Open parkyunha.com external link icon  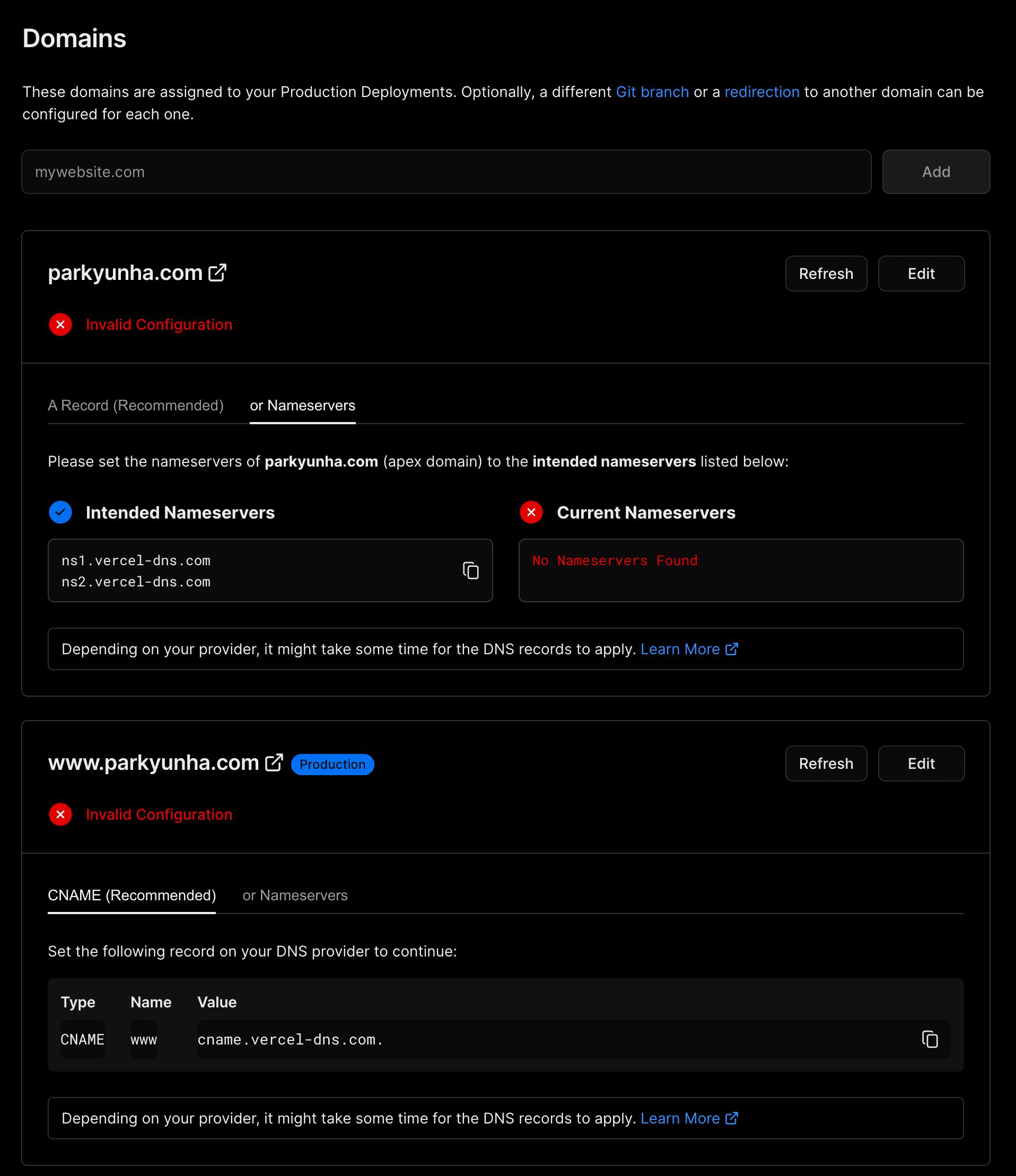217,273
